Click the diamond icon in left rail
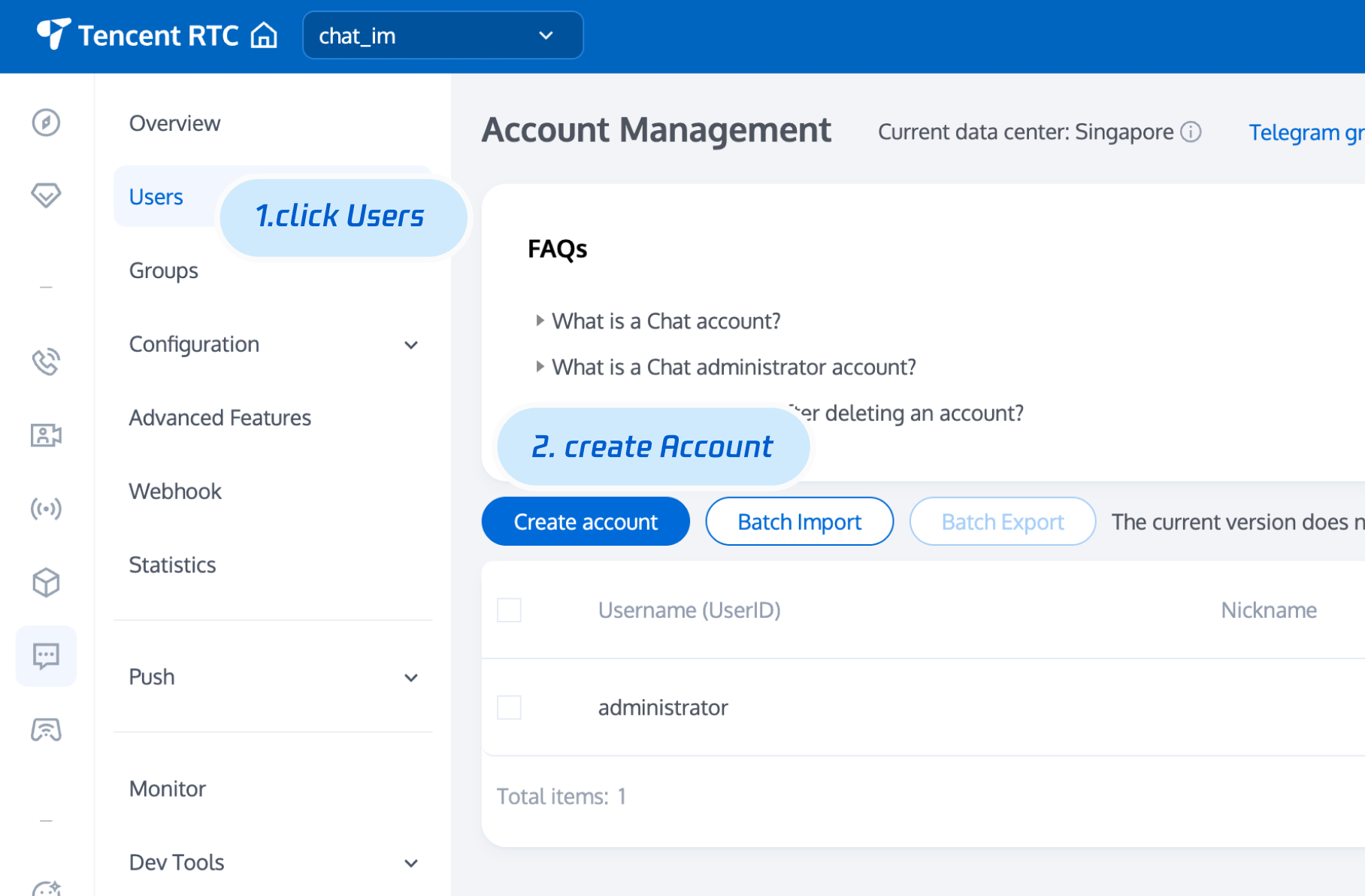Screen dimensions: 1365x896 click(x=46, y=195)
